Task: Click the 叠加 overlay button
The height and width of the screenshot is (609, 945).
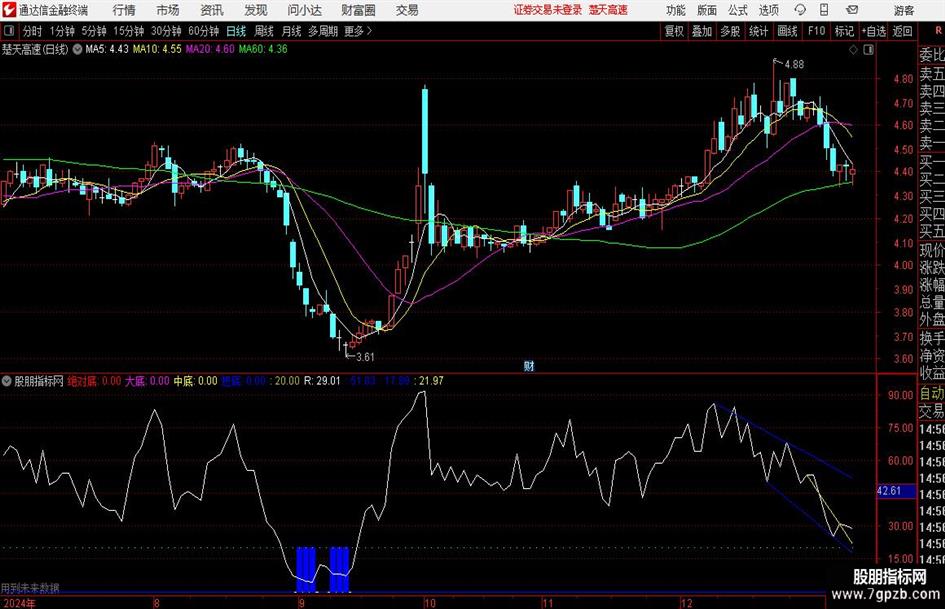Action: click(x=702, y=31)
